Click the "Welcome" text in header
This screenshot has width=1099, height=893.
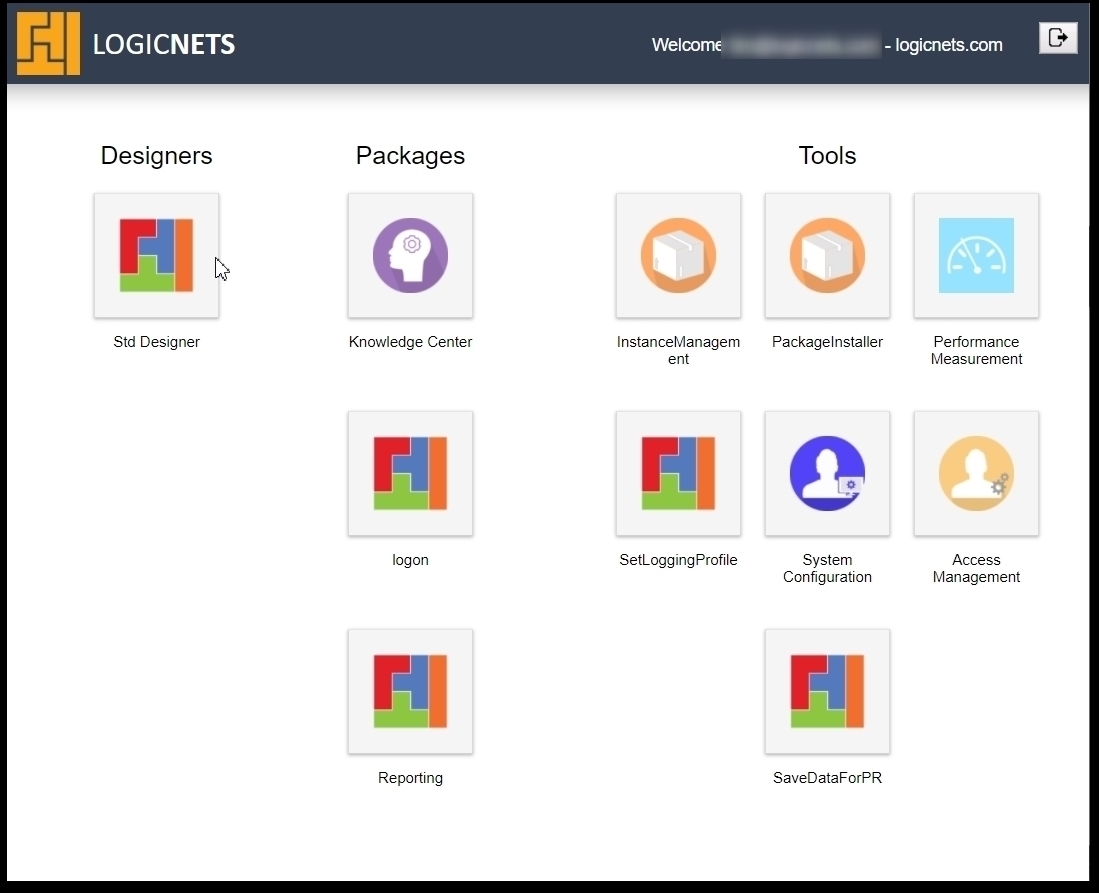pos(687,45)
